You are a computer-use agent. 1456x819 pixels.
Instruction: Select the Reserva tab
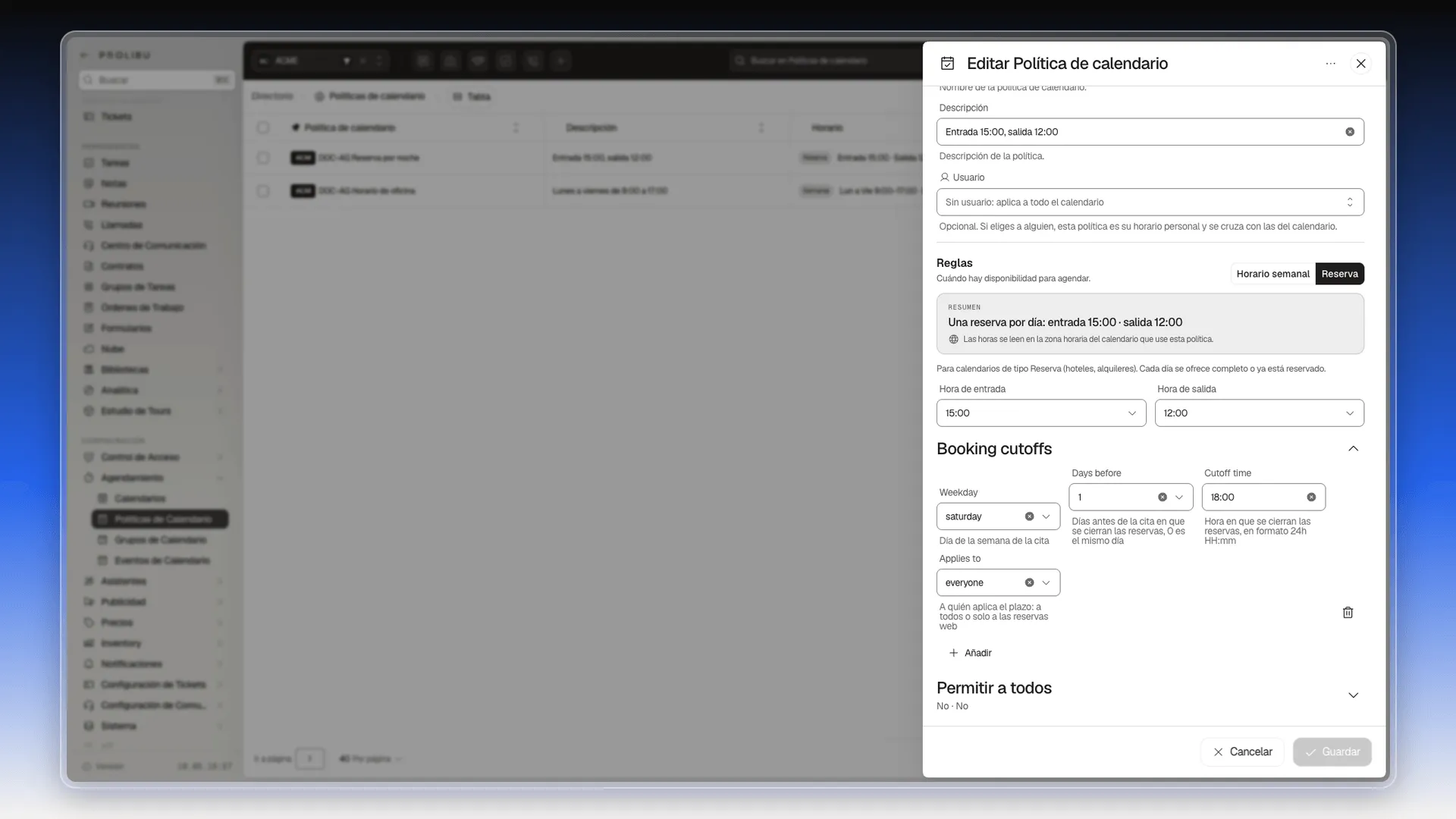coord(1339,274)
